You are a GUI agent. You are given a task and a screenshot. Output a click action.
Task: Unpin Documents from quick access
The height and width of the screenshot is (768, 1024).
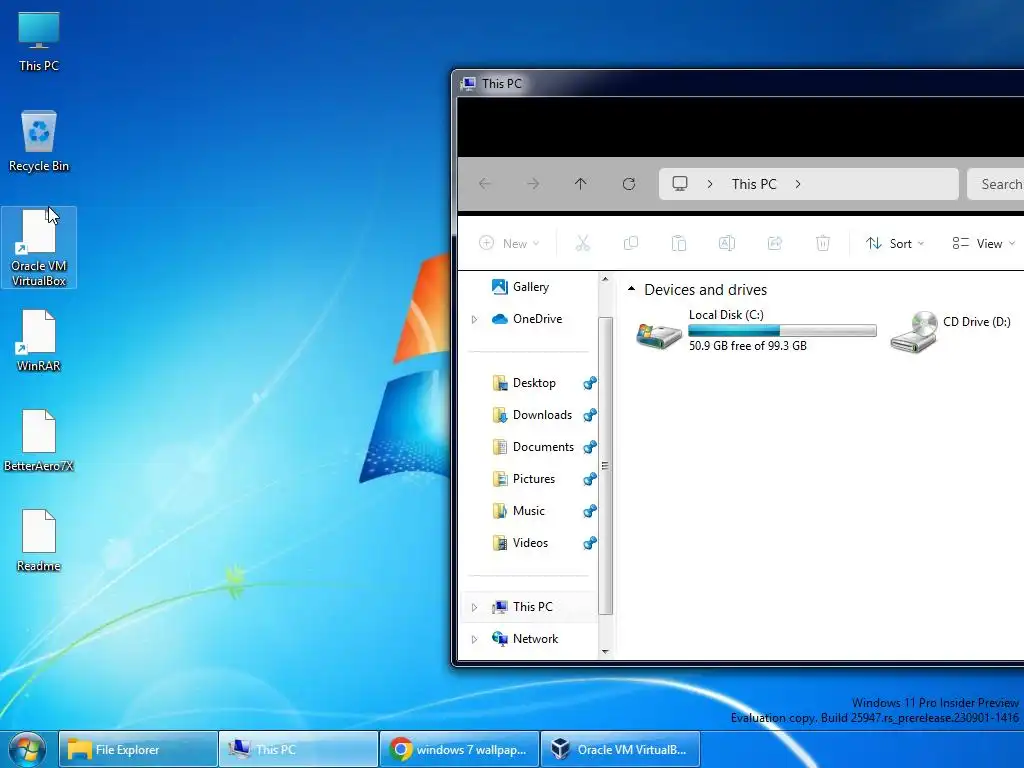590,447
